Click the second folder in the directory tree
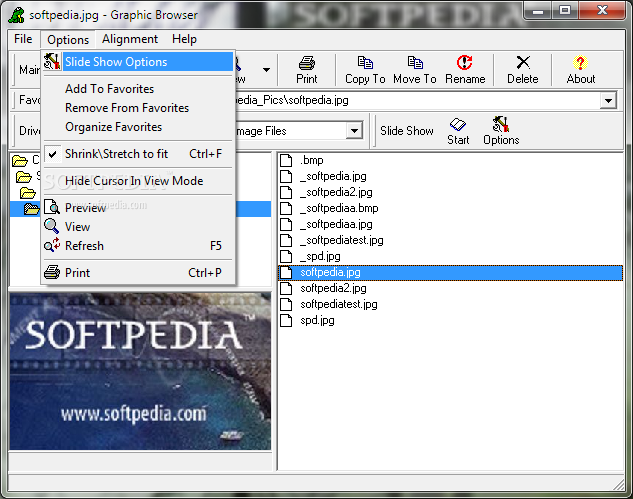Image resolution: width=633 pixels, height=499 pixels. point(23,177)
